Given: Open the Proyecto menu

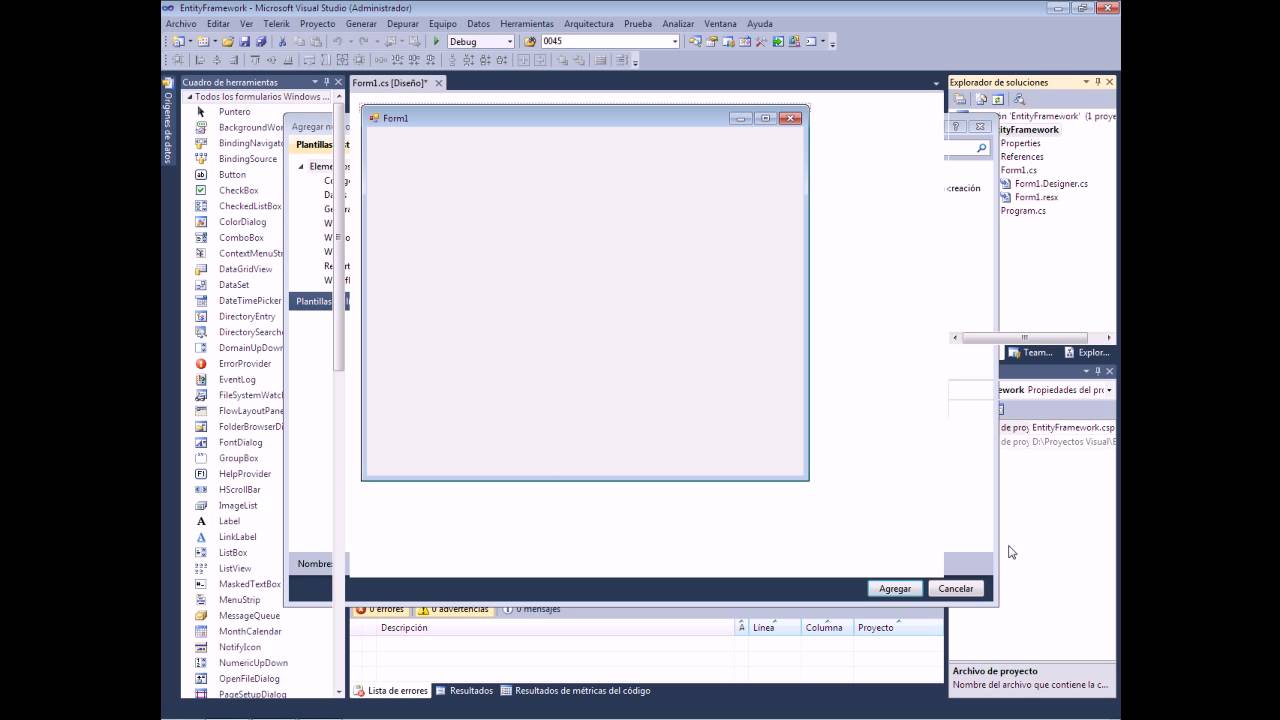Looking at the screenshot, I should (318, 24).
